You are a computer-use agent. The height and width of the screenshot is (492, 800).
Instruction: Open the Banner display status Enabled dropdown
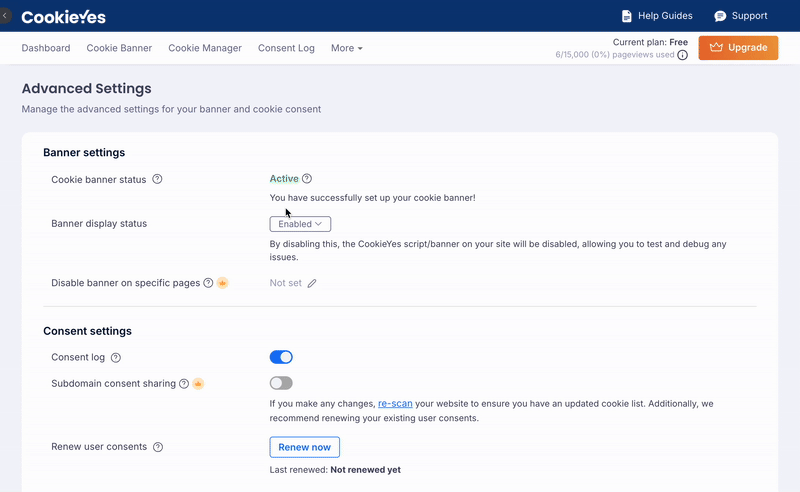[300, 224]
